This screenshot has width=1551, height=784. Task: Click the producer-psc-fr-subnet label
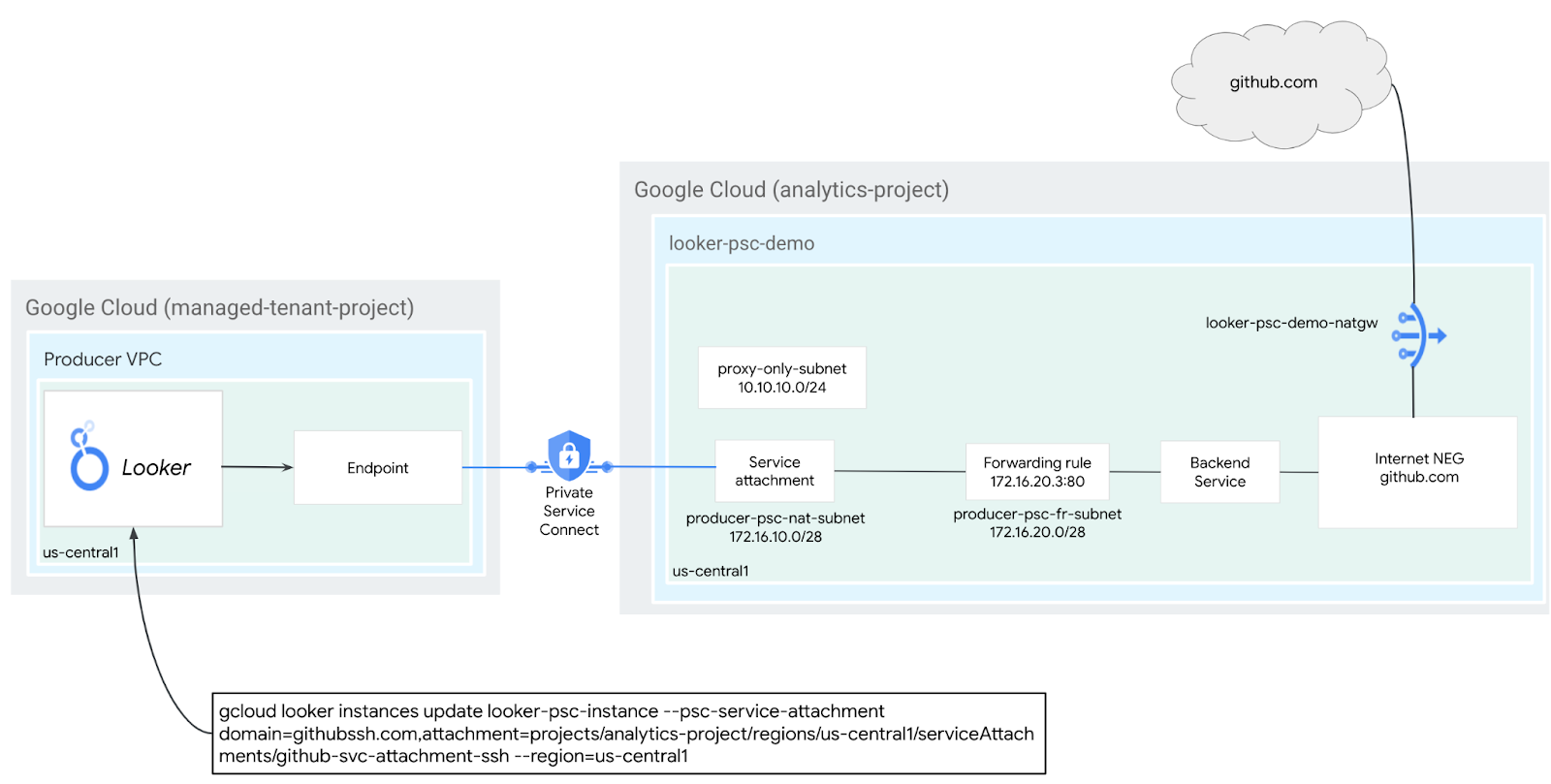tap(1036, 515)
